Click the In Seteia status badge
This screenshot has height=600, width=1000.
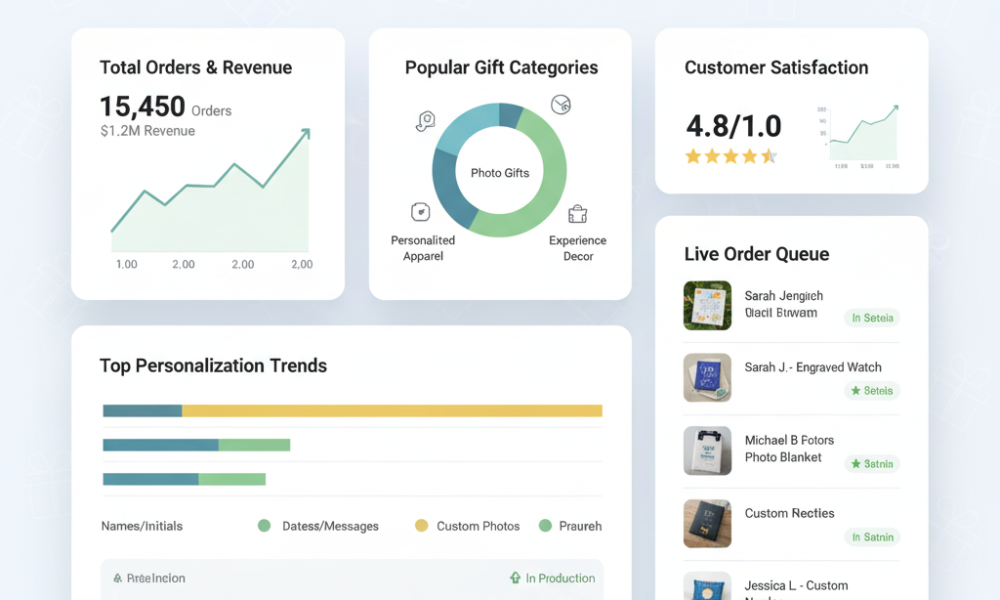[x=872, y=318]
